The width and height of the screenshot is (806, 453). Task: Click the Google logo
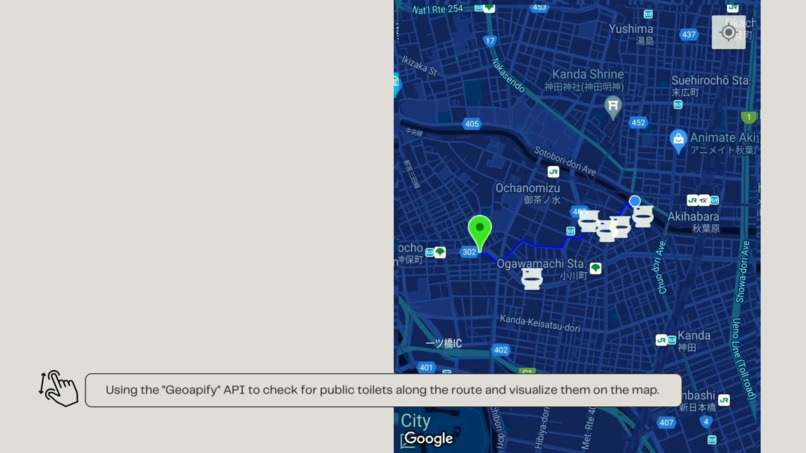point(428,438)
